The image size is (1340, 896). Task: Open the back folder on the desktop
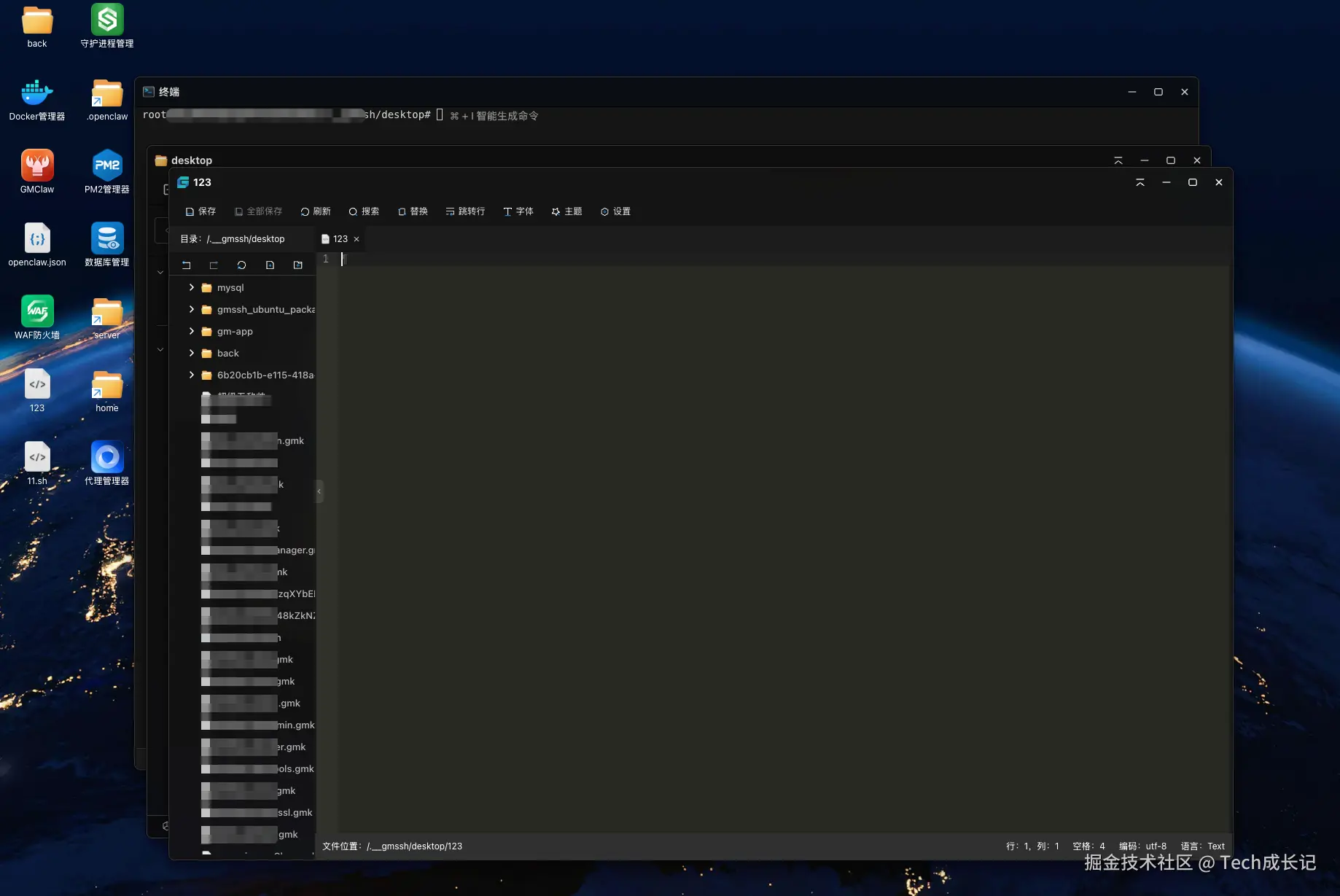click(37, 26)
